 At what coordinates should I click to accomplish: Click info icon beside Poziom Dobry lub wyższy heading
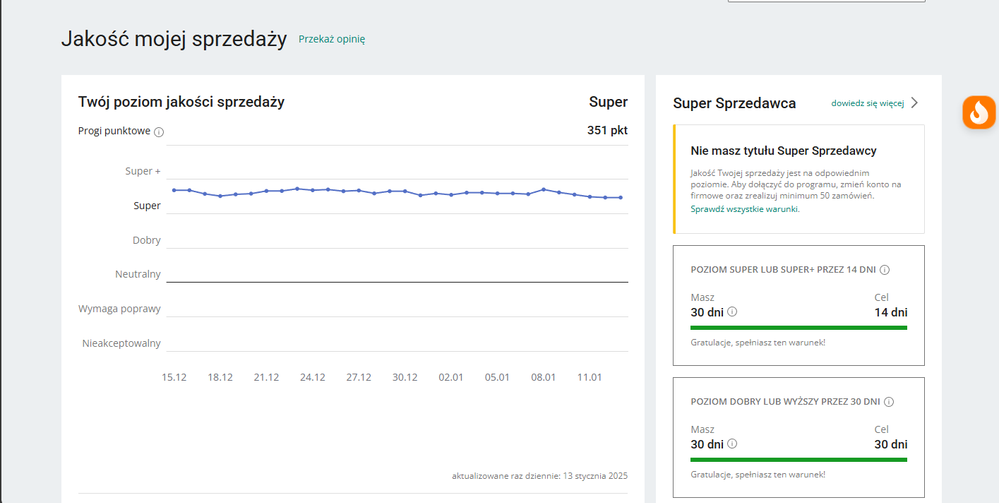[x=889, y=402]
